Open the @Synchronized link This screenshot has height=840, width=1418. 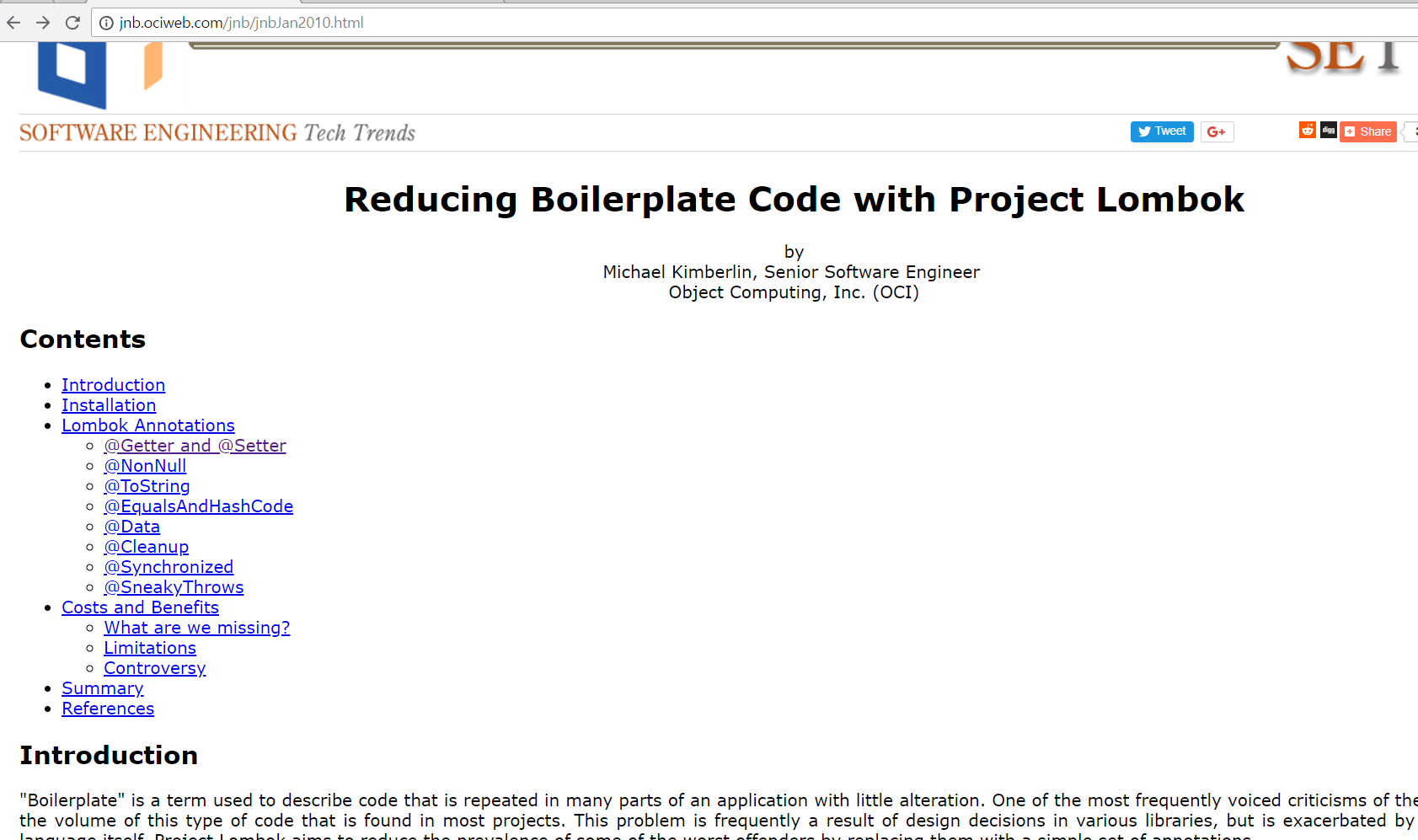(x=169, y=567)
